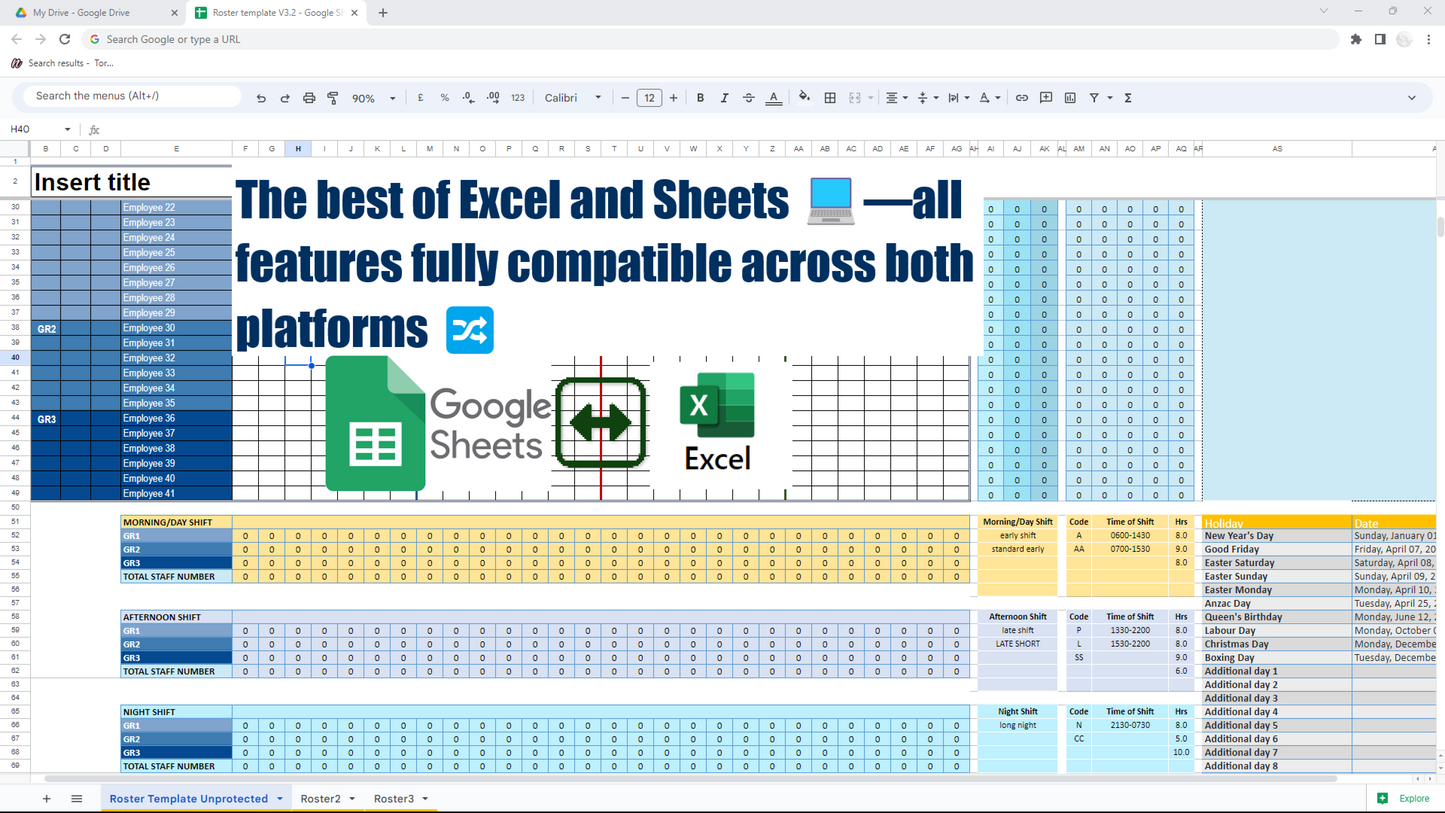
Task: Toggle bold formatting
Action: (700, 98)
